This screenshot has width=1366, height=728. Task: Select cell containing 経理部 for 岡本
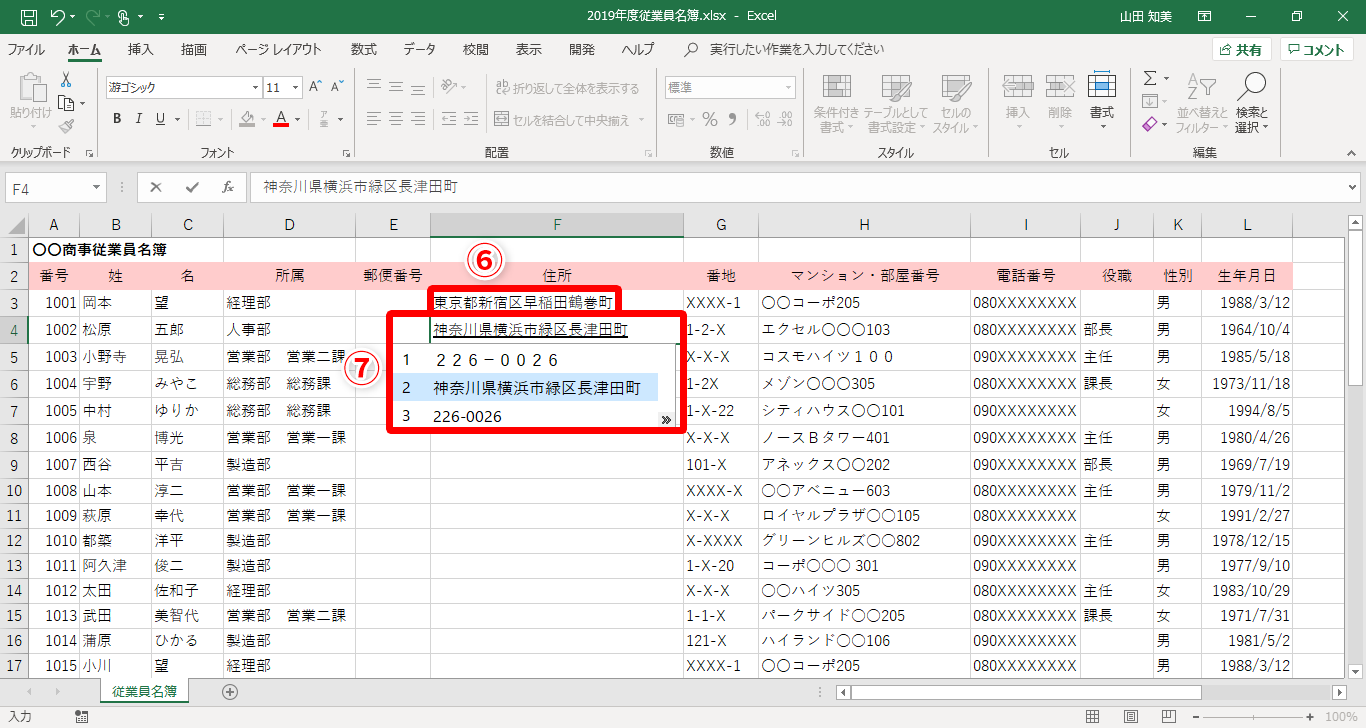pos(290,302)
